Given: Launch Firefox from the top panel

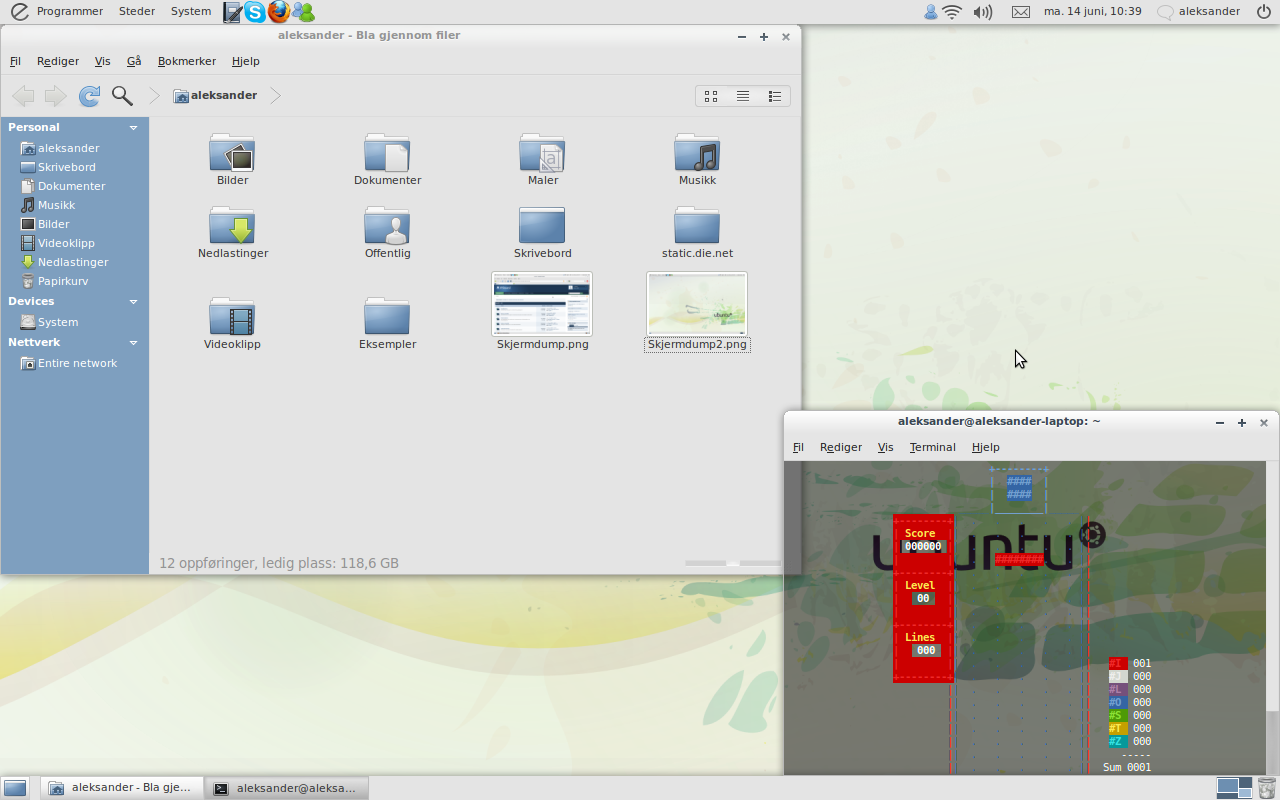Looking at the screenshot, I should [x=279, y=12].
